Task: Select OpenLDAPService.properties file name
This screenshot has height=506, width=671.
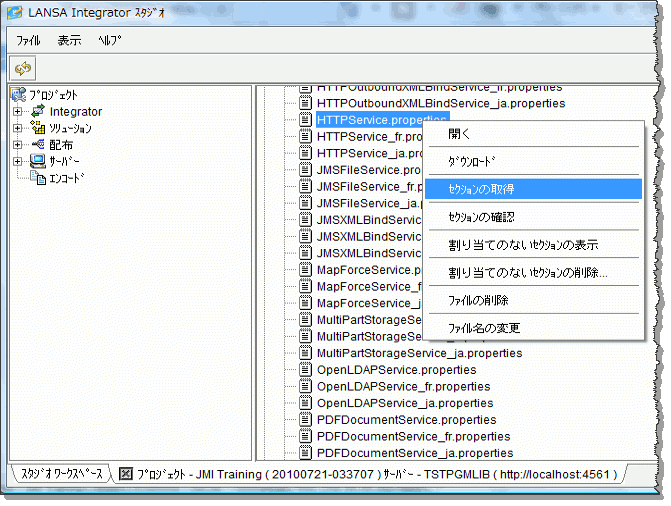Action: point(396,370)
